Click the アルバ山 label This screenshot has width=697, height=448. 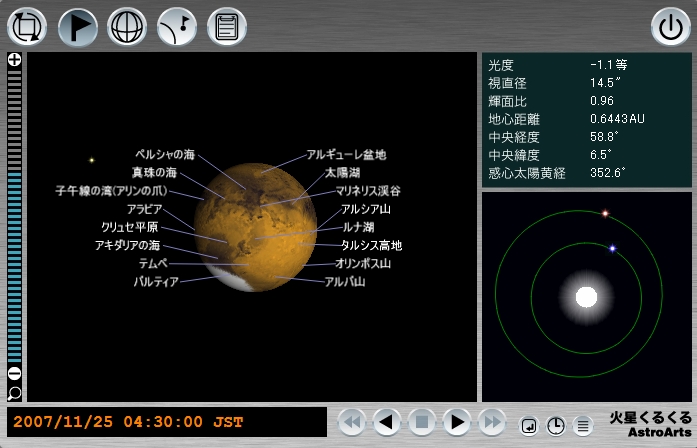(345, 282)
